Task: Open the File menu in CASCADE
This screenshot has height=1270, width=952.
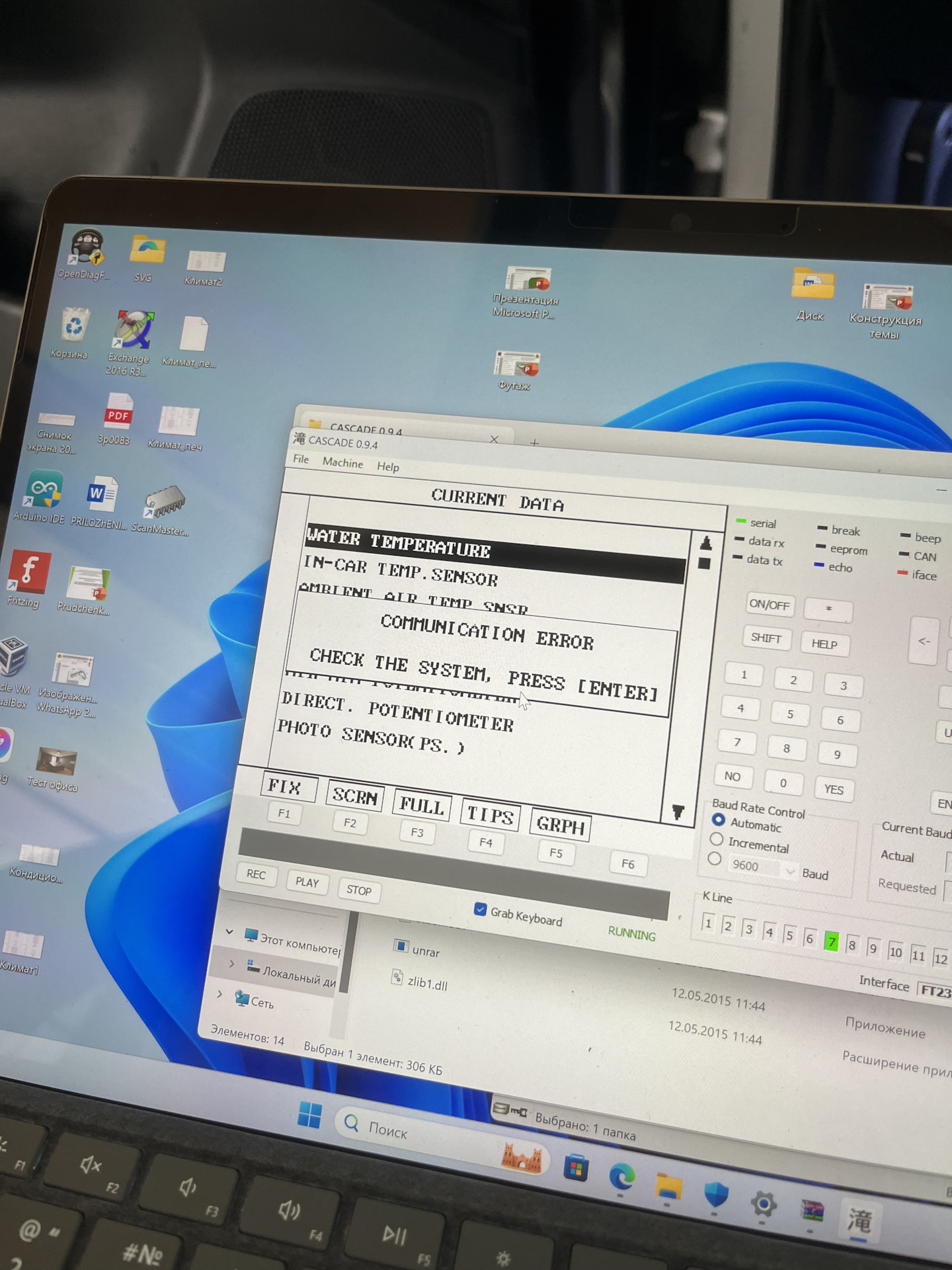Action: click(x=301, y=459)
